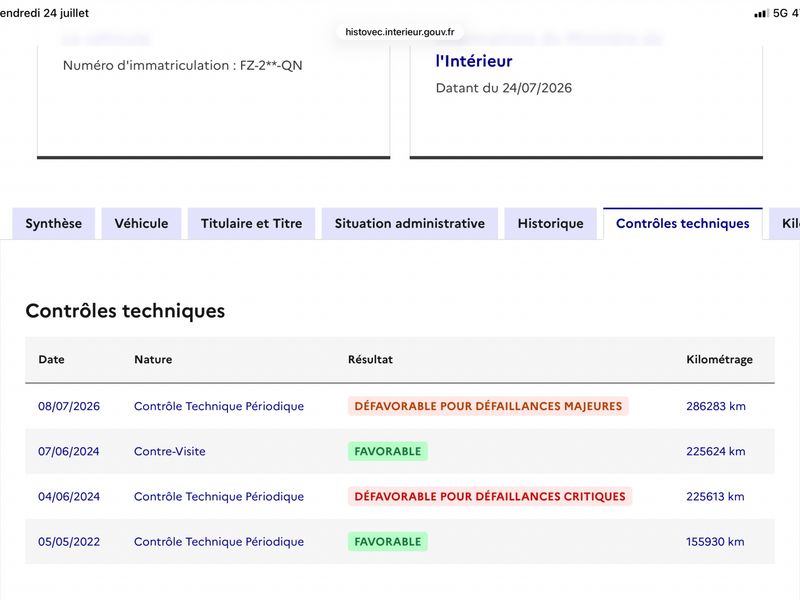Click the Favorable badge for 05/05/2022
The height and width of the screenshot is (600, 800).
[388, 541]
